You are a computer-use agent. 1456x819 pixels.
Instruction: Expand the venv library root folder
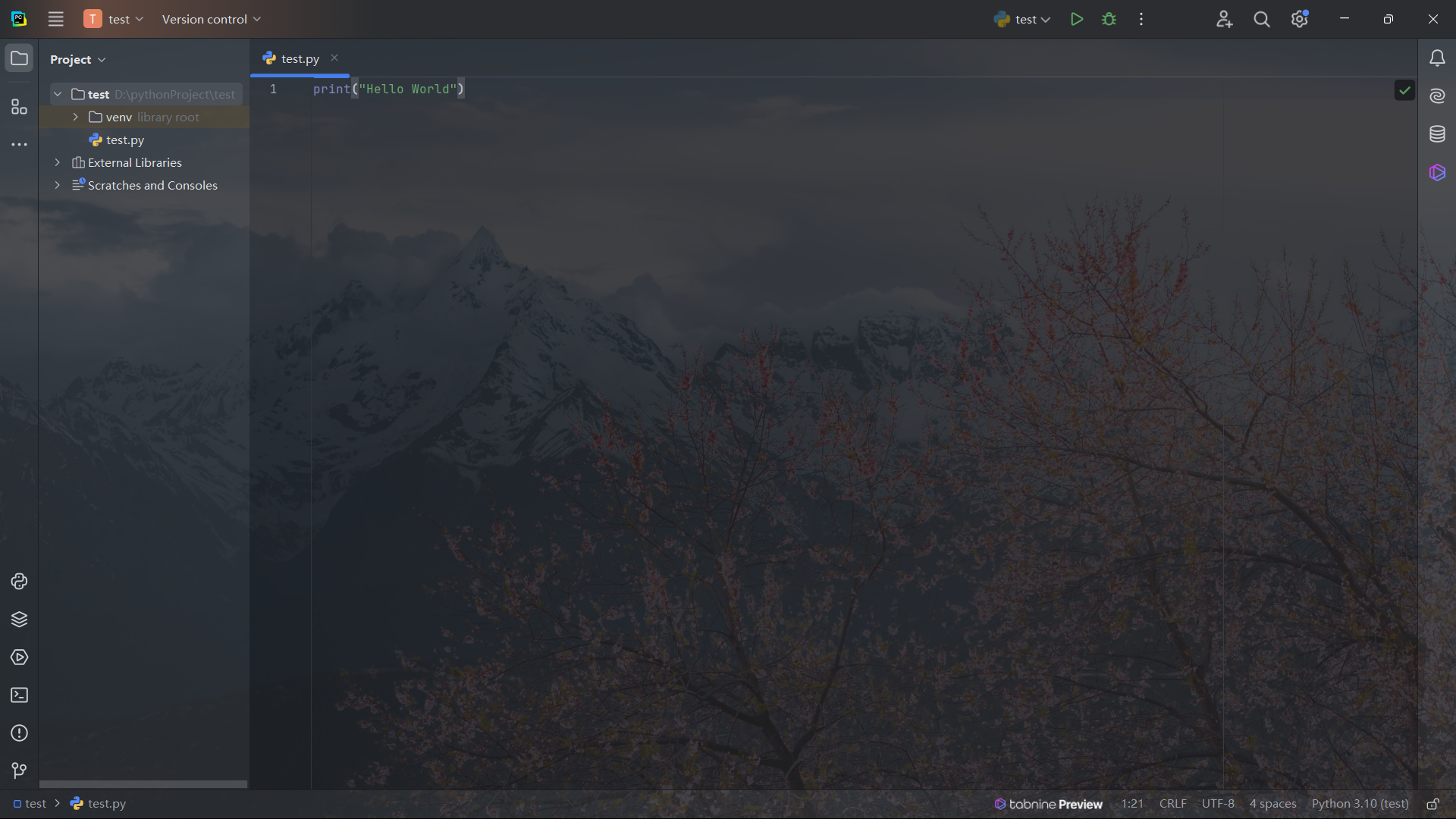[x=76, y=116]
